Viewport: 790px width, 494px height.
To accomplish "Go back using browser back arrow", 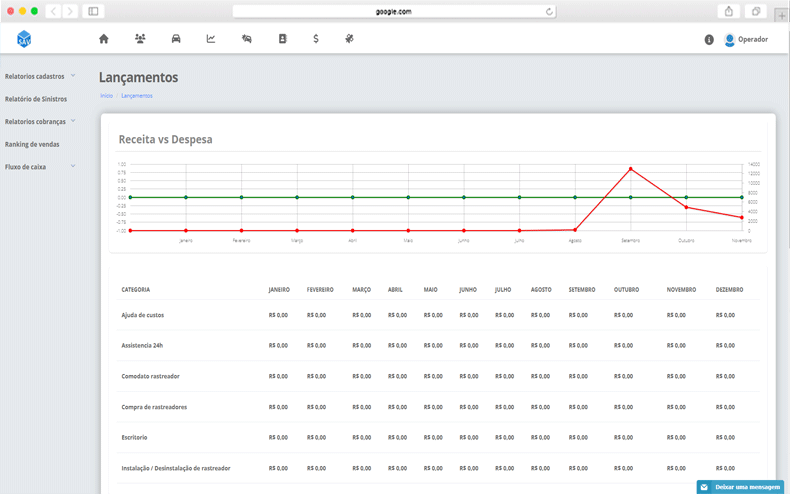I will pyautogui.click(x=53, y=11).
